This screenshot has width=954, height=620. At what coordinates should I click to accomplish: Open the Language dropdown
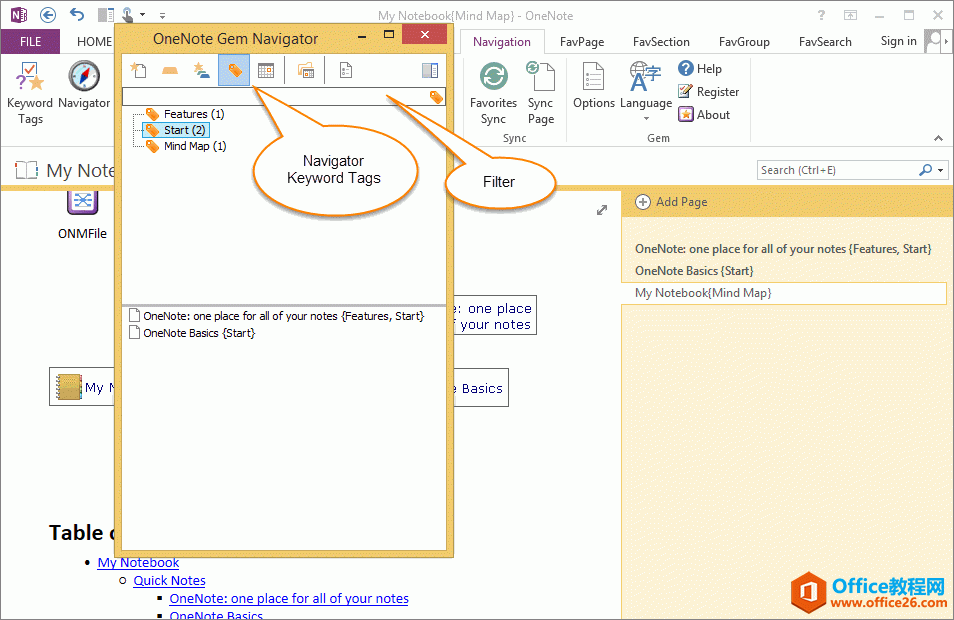(x=646, y=92)
